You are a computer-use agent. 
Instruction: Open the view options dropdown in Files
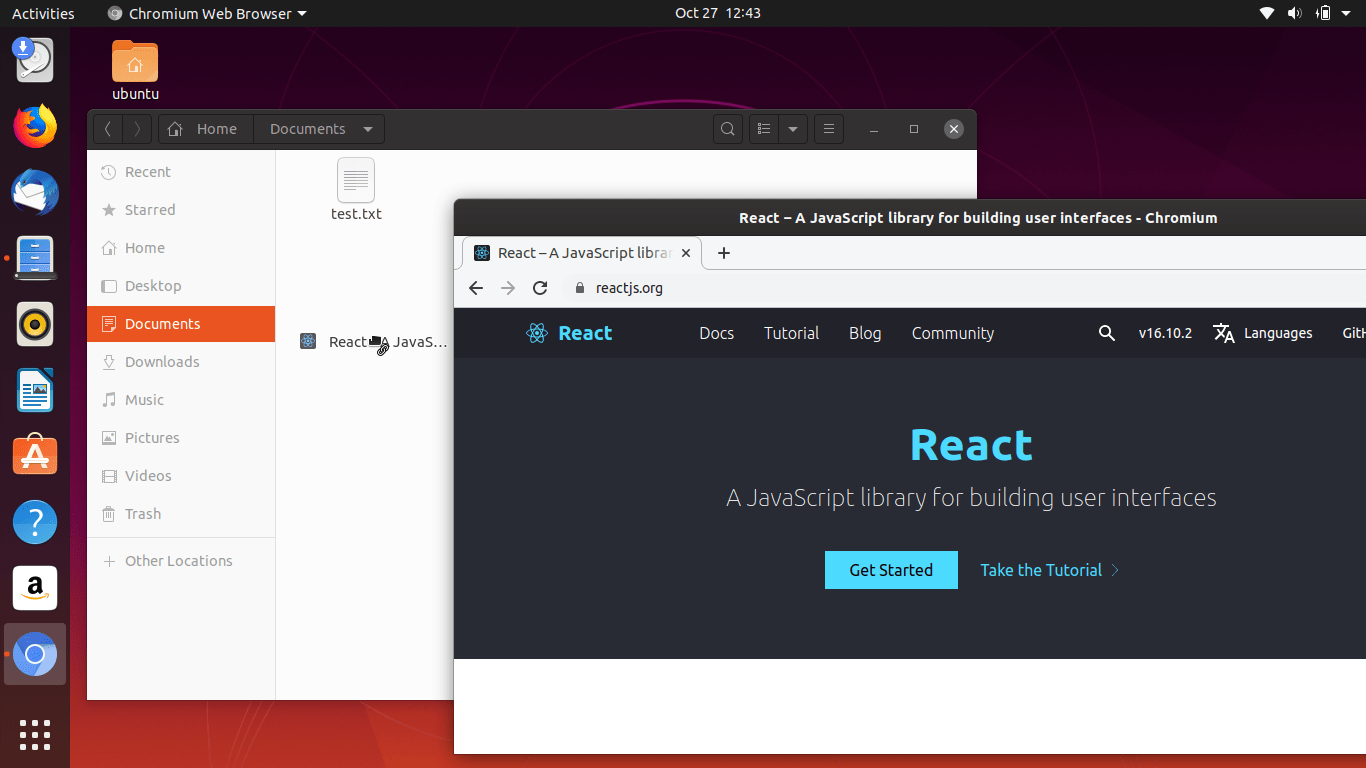[x=791, y=128]
